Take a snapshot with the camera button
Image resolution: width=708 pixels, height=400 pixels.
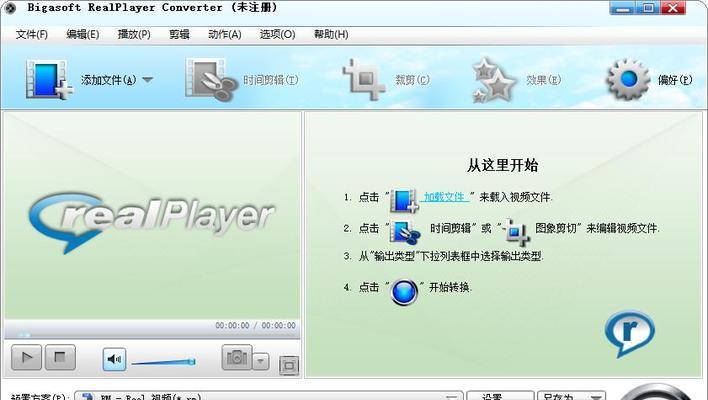(237, 358)
